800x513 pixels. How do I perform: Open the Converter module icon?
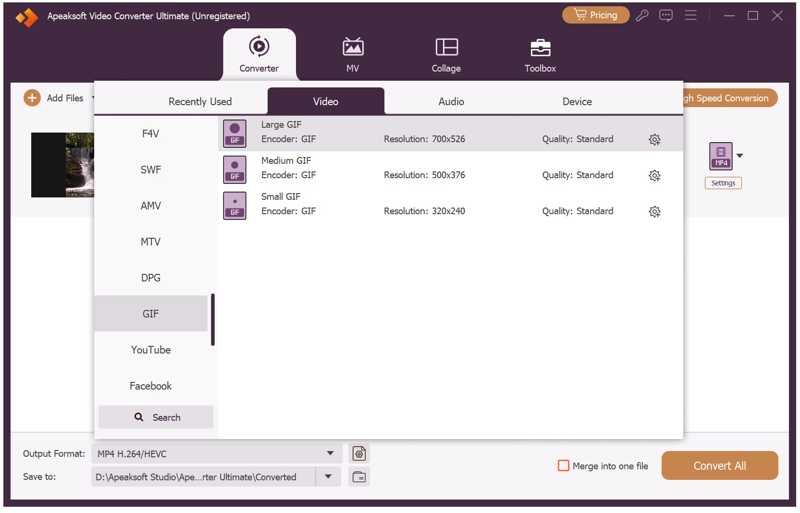tap(259, 48)
